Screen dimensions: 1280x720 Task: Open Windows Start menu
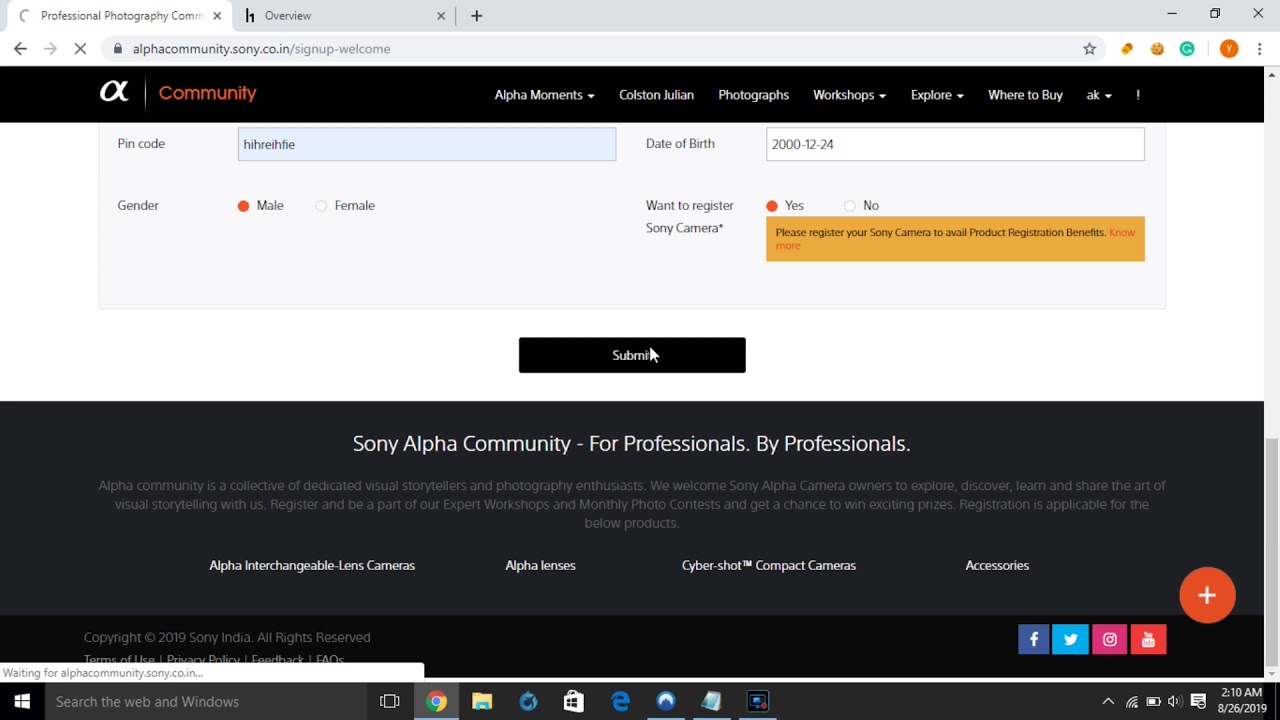click(x=22, y=701)
